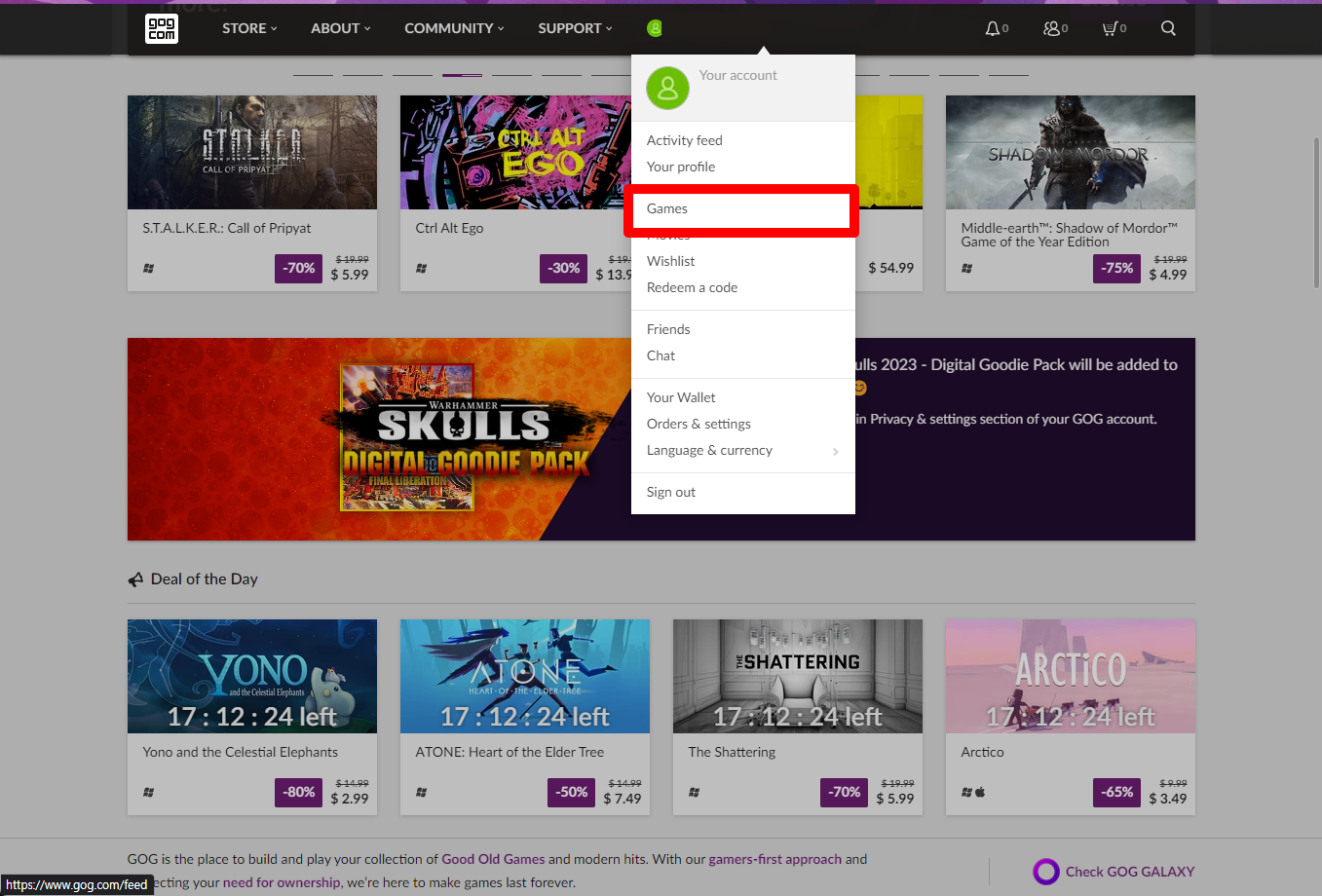
Task: Open the S.T.A.L.K.E.R. Call of Pripyat thumbnail
Action: click(252, 152)
